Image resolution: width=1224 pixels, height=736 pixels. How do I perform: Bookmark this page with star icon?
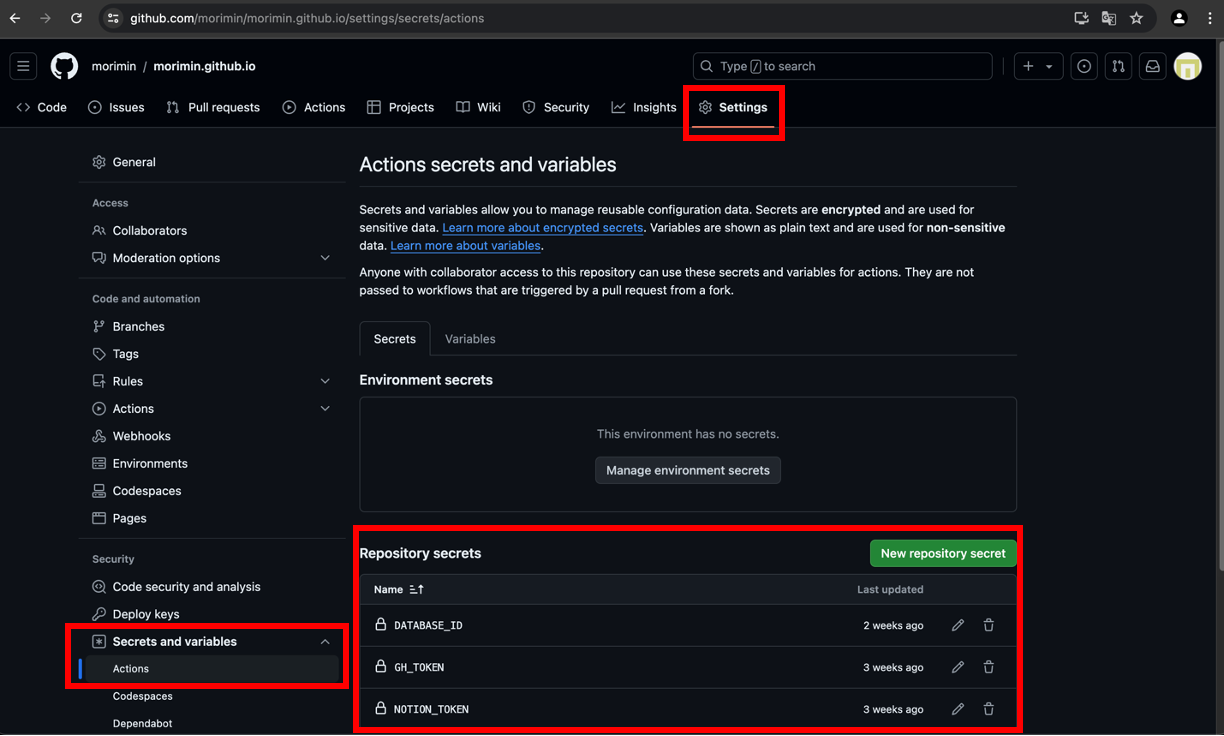click(1136, 18)
